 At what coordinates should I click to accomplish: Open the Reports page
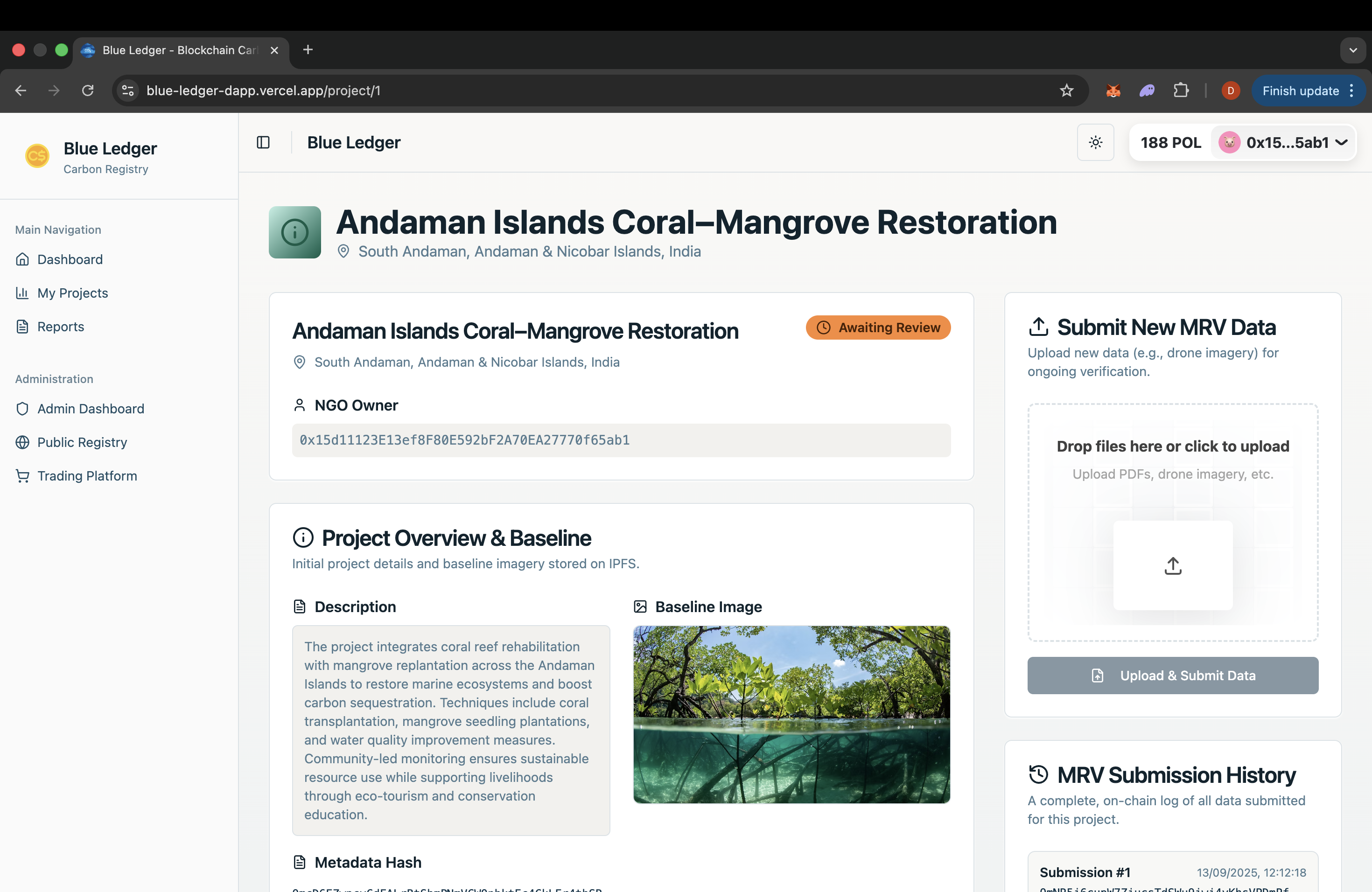(61, 327)
